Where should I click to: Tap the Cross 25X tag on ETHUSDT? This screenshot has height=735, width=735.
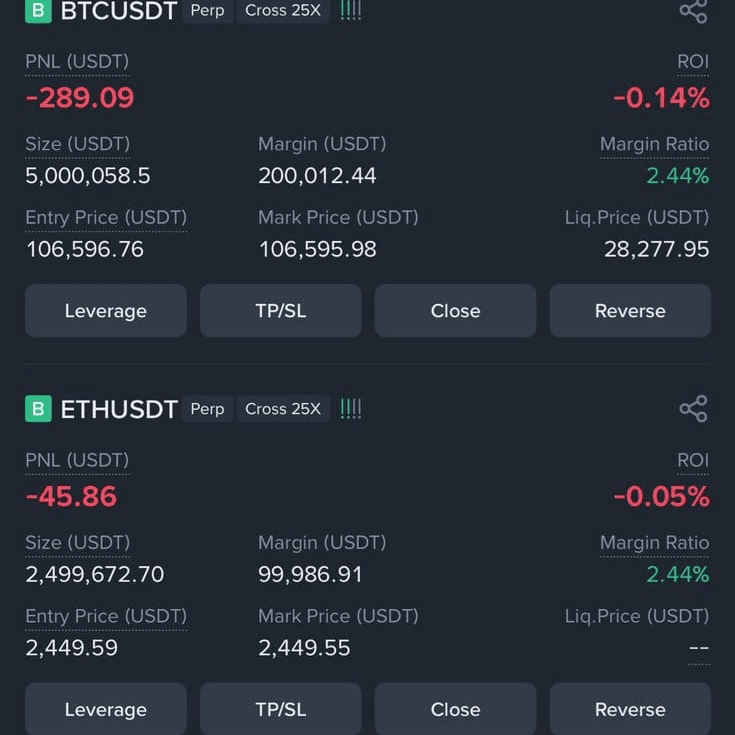click(283, 409)
